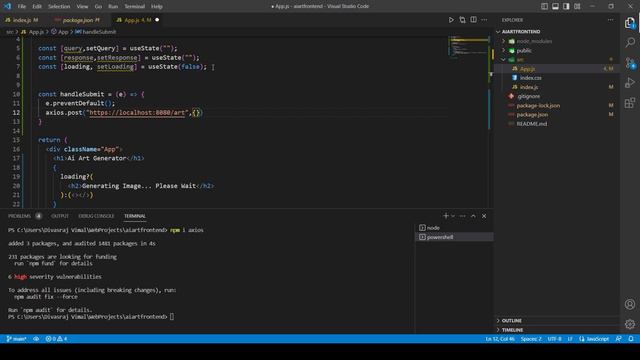
Task: Open editor More Actions ellipsis
Action: coord(484,20)
